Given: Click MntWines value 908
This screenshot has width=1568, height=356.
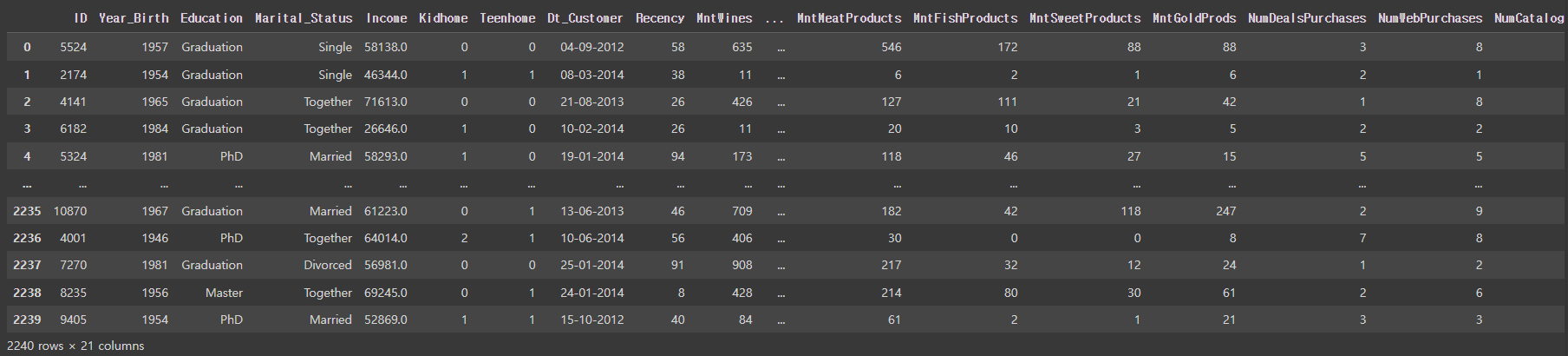Looking at the screenshot, I should click(x=742, y=265).
